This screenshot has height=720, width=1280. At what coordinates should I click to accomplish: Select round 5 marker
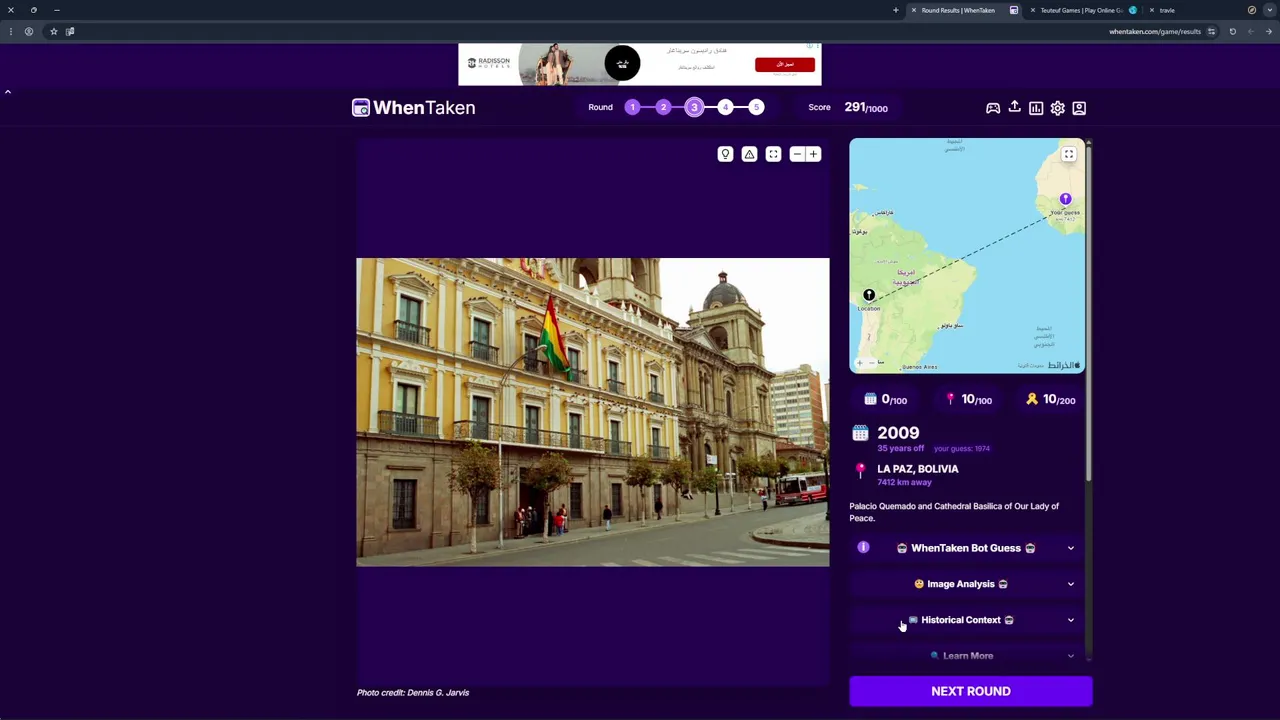pyautogui.click(x=756, y=107)
